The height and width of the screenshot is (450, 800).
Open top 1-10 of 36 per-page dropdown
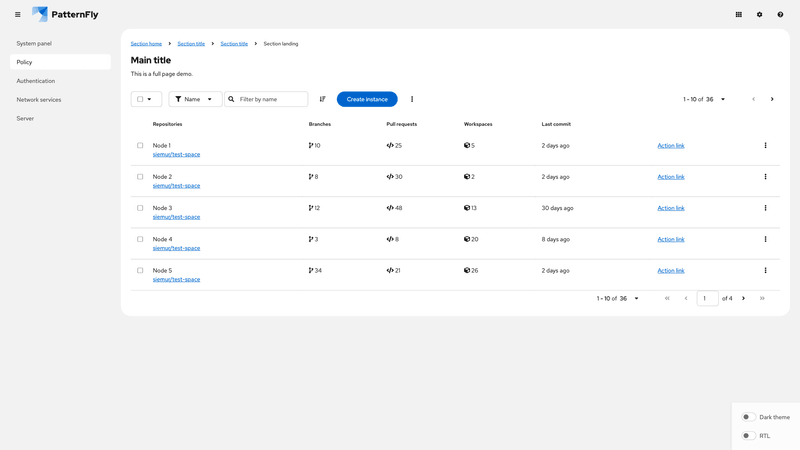tap(704, 99)
